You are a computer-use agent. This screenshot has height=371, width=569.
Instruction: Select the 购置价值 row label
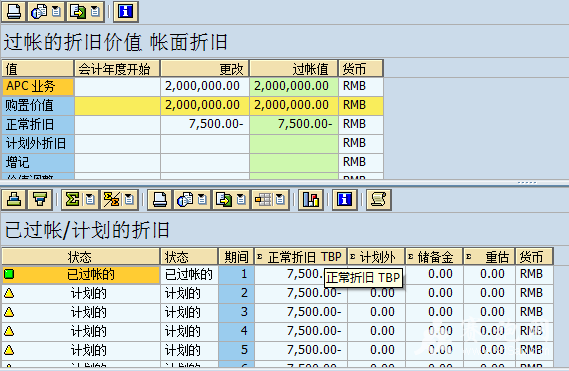coord(38,106)
